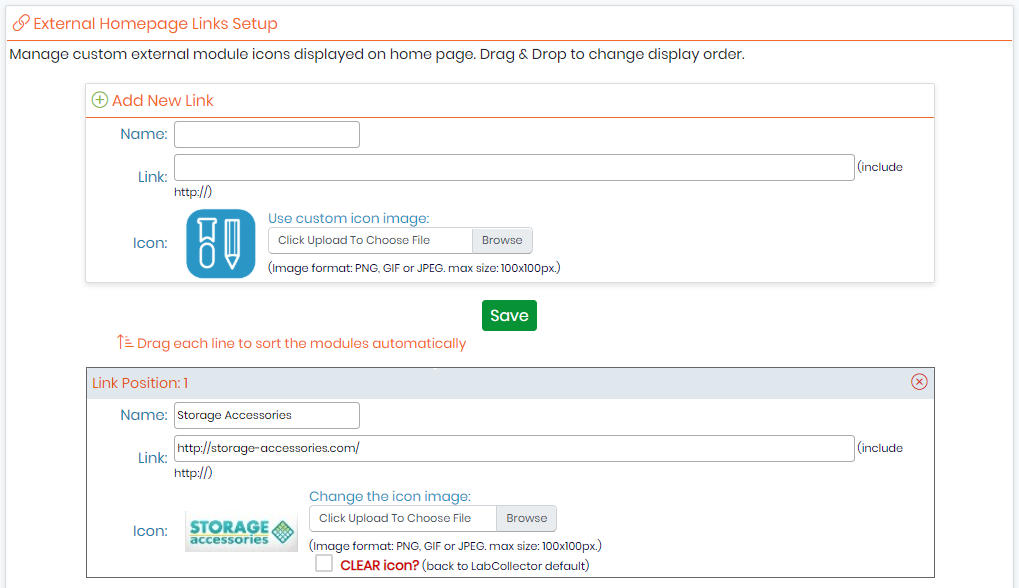This screenshot has height=588, width=1019.
Task: Select the blue default lab tools icon
Action: coord(221,244)
